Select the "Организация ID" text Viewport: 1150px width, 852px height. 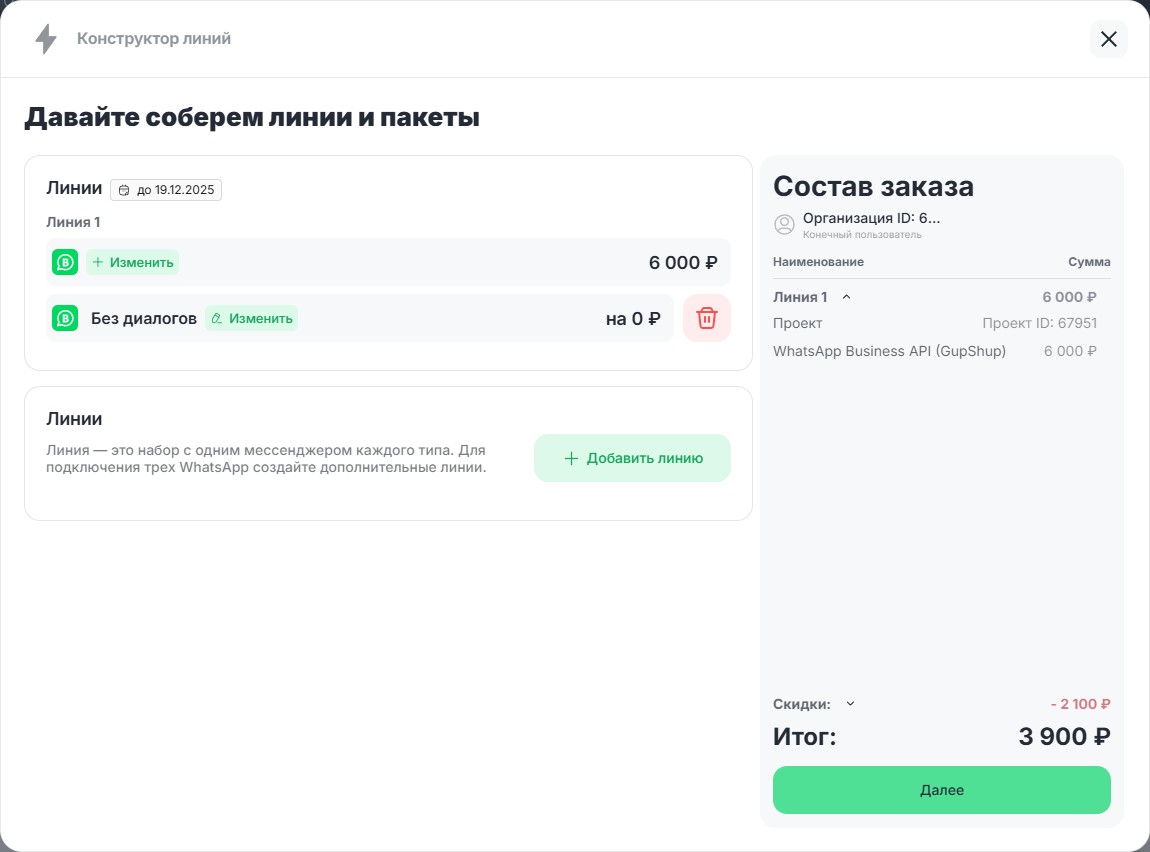871,218
